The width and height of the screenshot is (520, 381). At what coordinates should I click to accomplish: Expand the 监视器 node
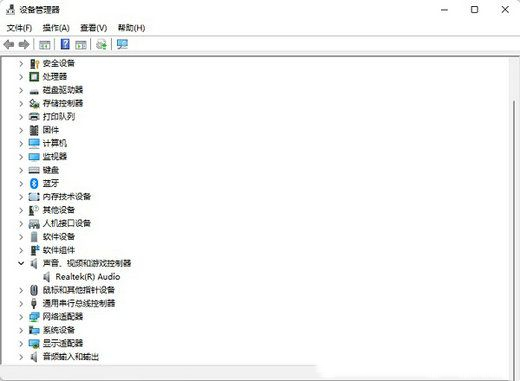[x=21, y=157]
